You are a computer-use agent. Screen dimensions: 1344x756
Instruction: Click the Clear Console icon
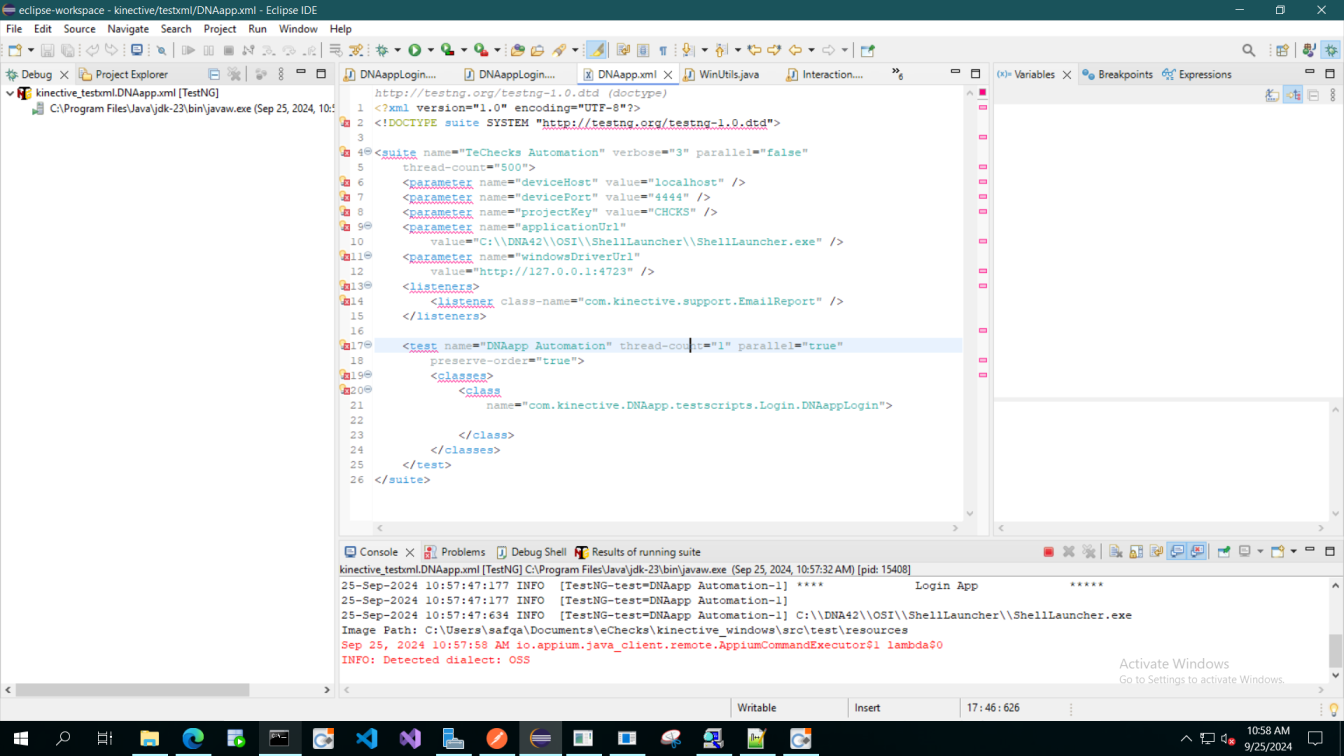click(x=1116, y=552)
